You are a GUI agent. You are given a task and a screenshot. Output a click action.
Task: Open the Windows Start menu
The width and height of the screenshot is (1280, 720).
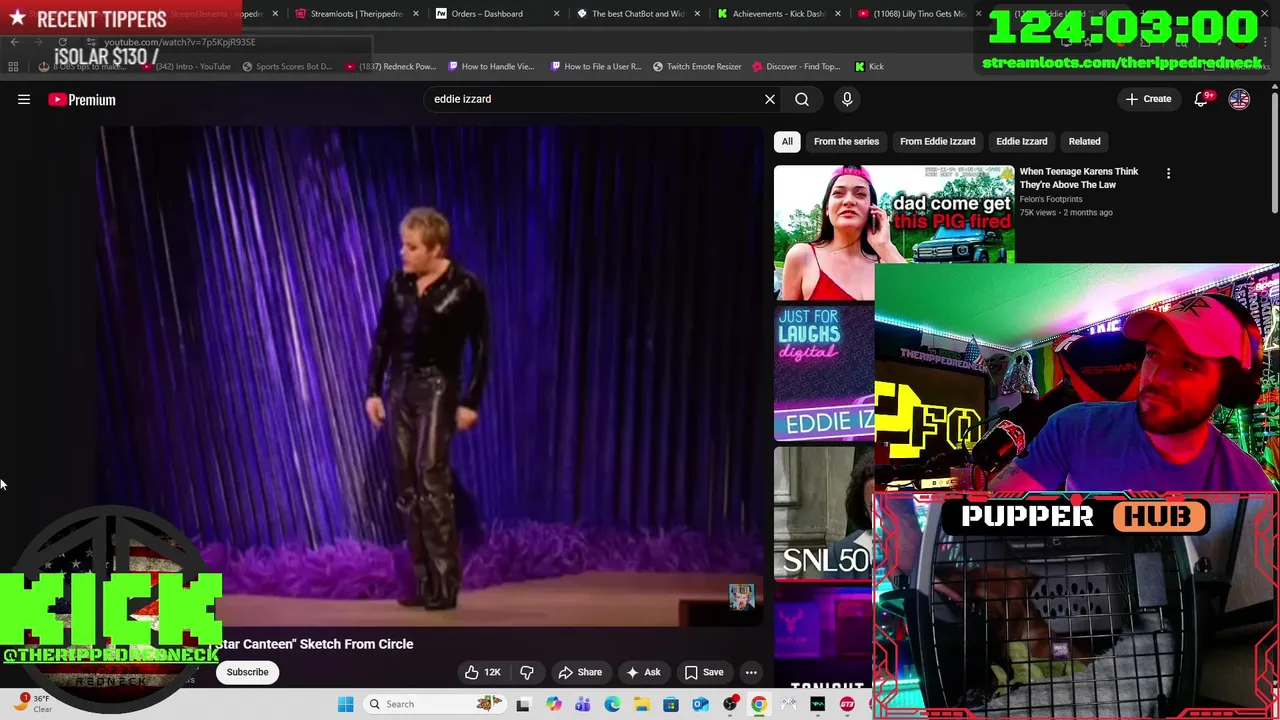pos(345,704)
